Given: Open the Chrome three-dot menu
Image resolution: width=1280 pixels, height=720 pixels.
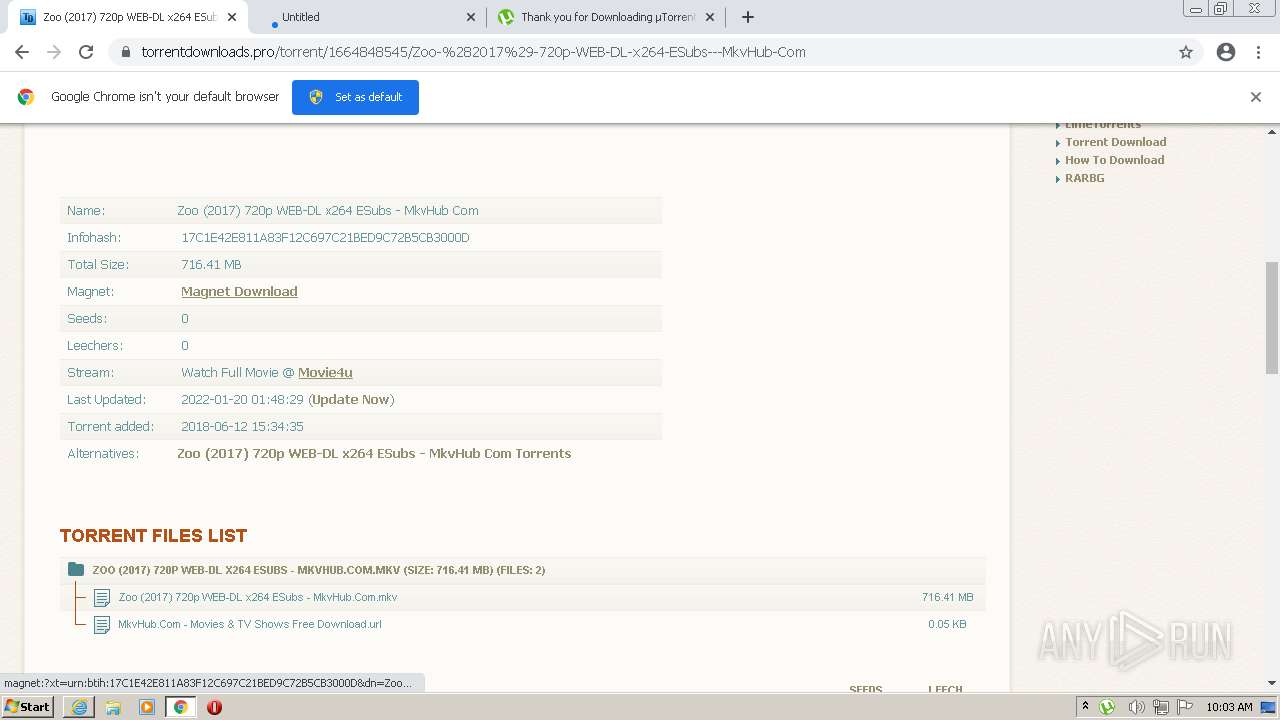Looking at the screenshot, I should pyautogui.click(x=1258, y=52).
